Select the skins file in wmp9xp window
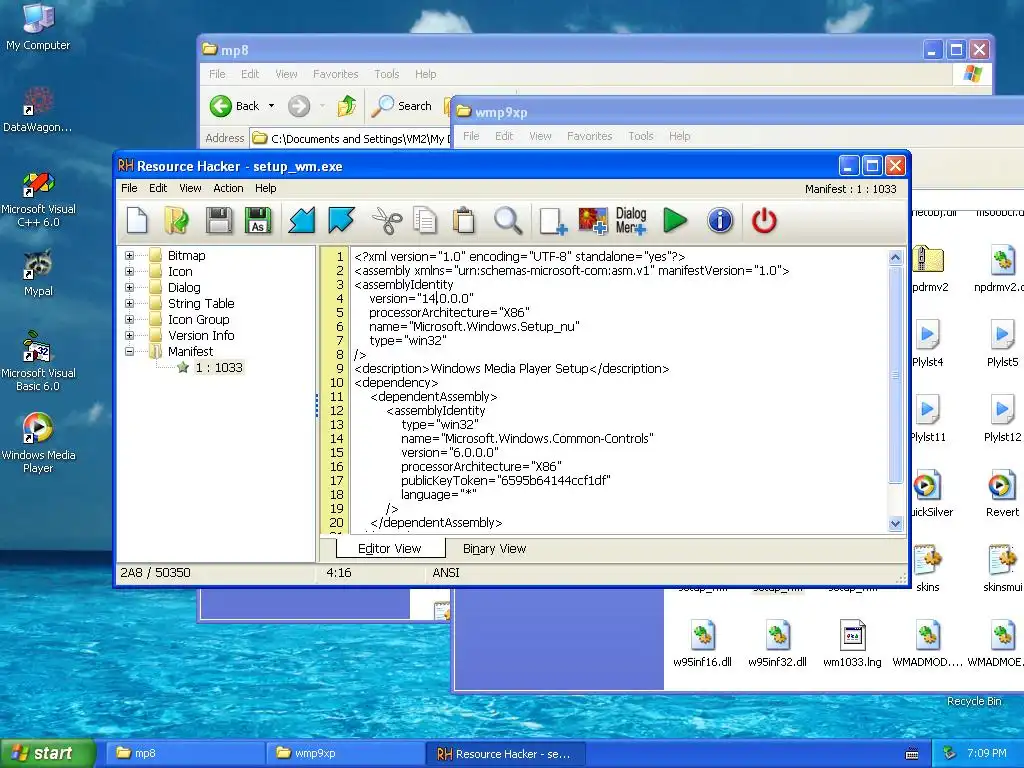 pos(927,568)
